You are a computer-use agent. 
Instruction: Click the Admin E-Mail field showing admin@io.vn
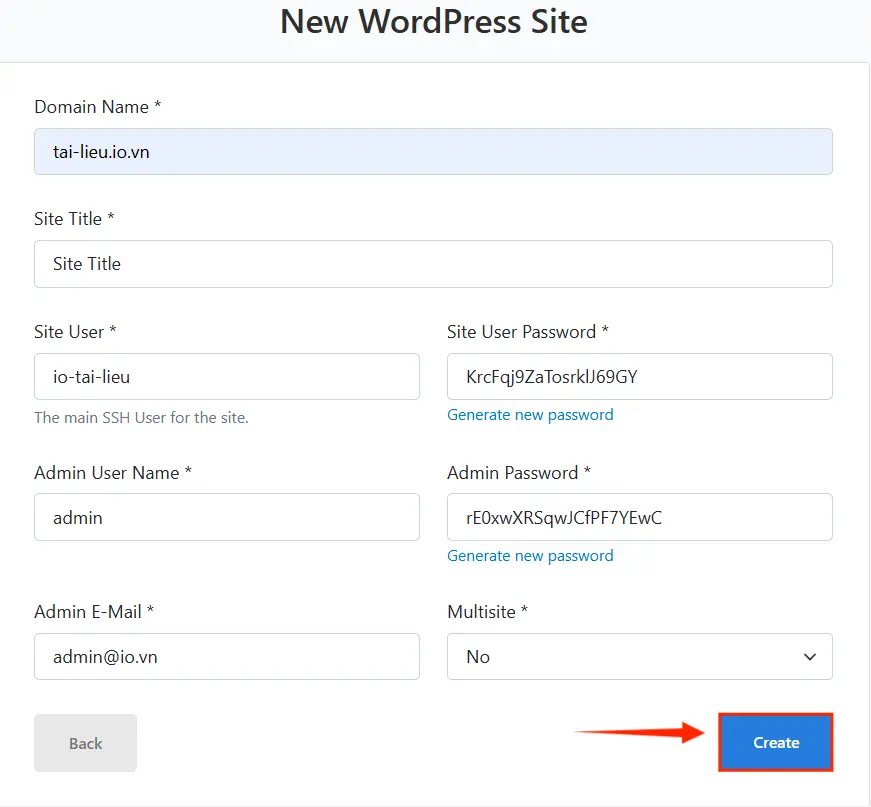[x=226, y=656]
